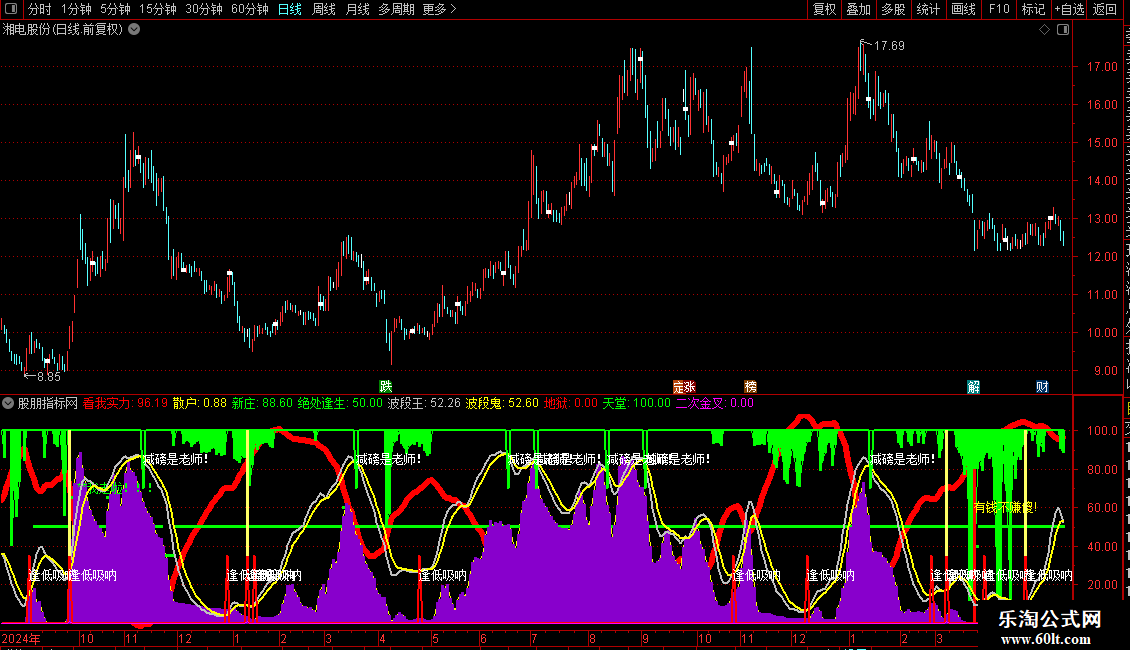1130x650 pixels.
Task: Select the 60分钟 period tab
Action: 249,9
